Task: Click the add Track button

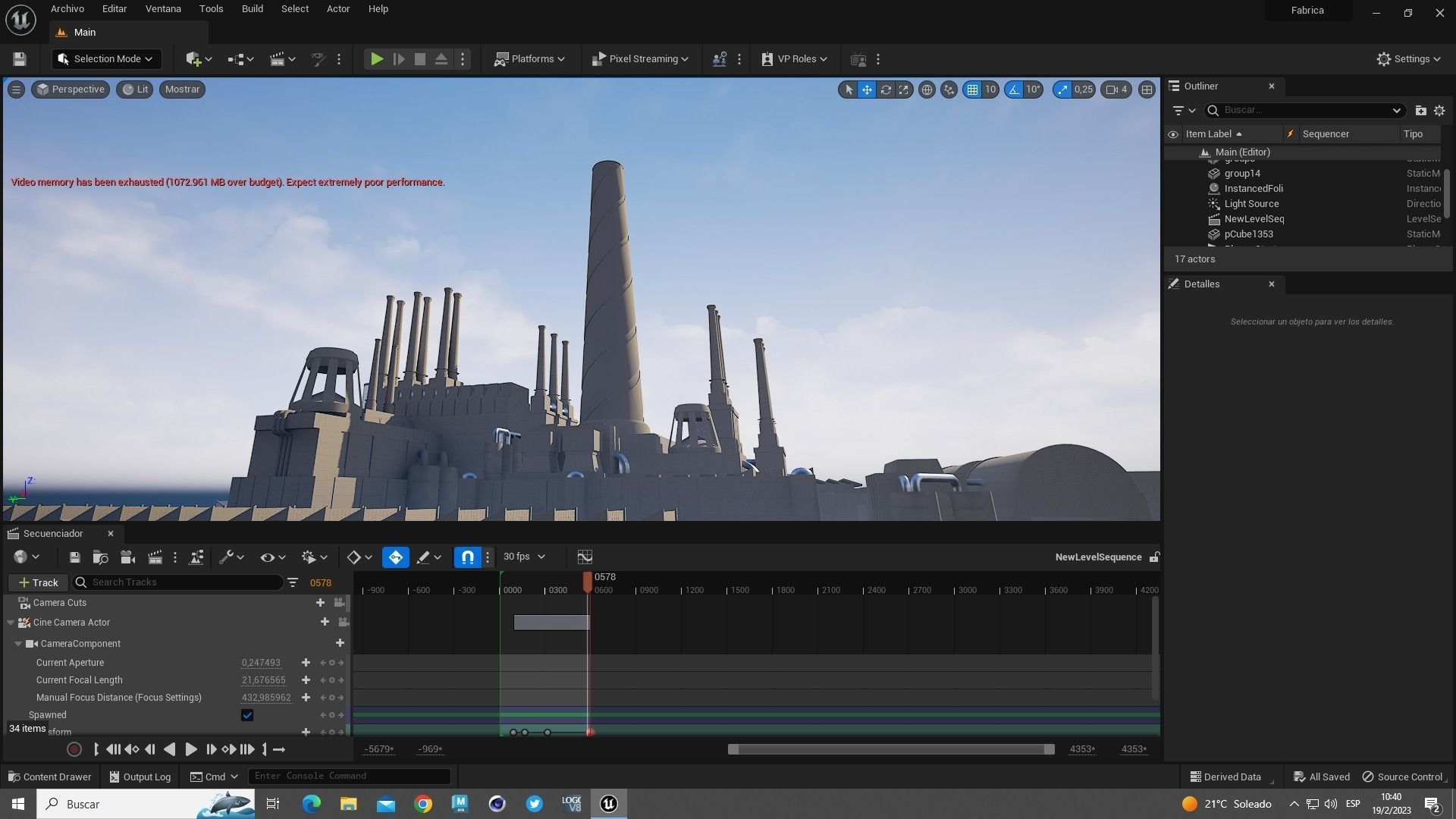Action: pos(39,582)
